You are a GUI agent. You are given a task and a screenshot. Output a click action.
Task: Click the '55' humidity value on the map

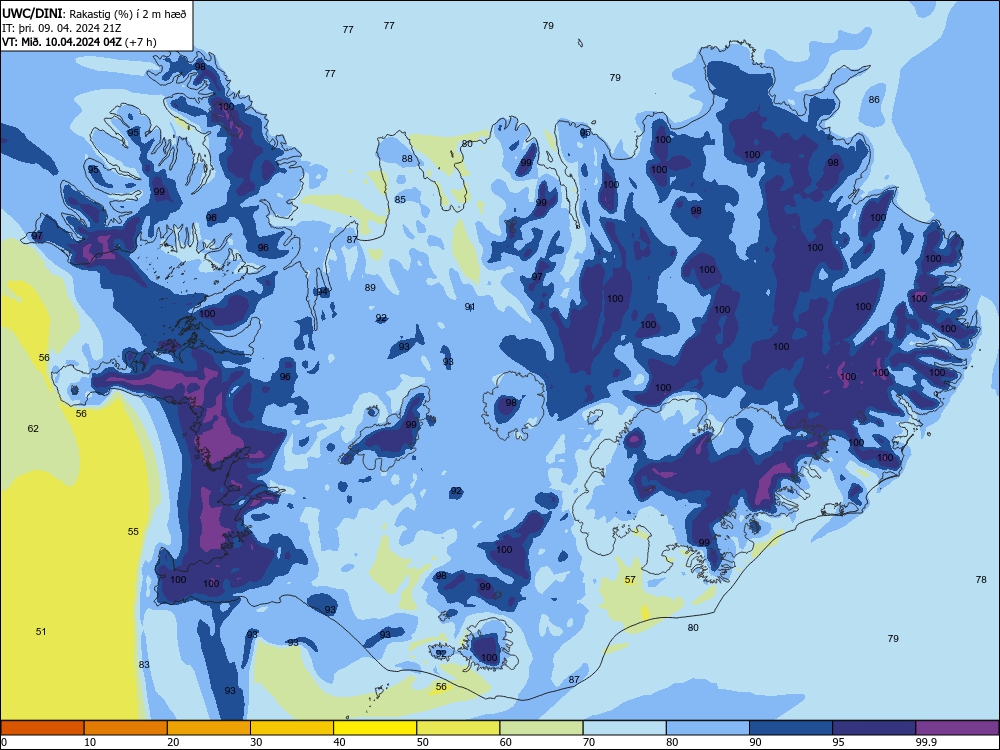tap(133, 531)
